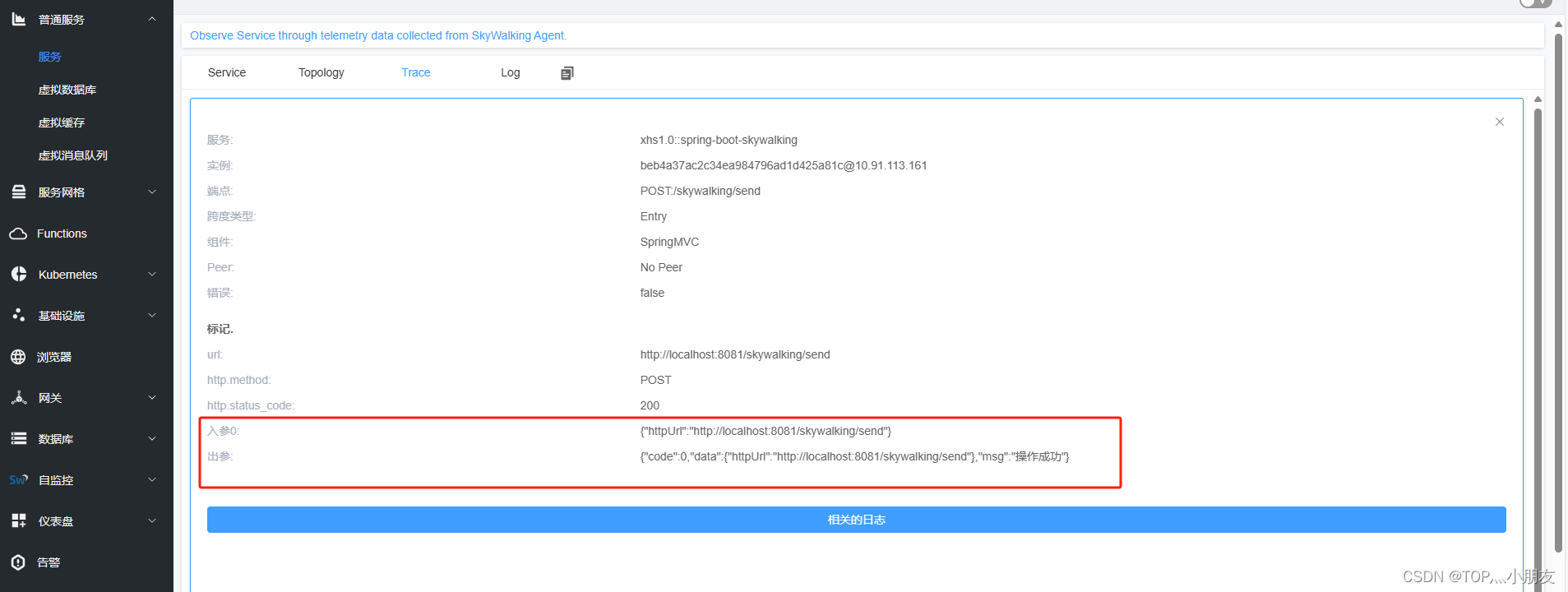Click the copy icon next to Log tab
1568x592 pixels.
tap(567, 73)
